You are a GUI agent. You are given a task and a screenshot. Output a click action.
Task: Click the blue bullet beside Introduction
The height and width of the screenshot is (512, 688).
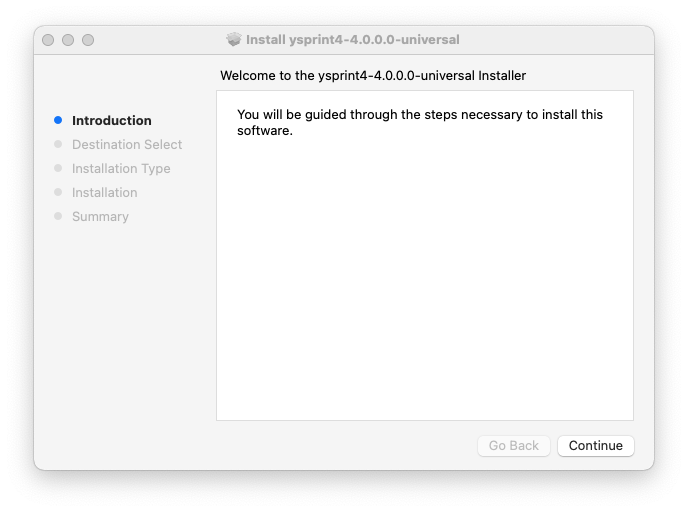coord(58,120)
